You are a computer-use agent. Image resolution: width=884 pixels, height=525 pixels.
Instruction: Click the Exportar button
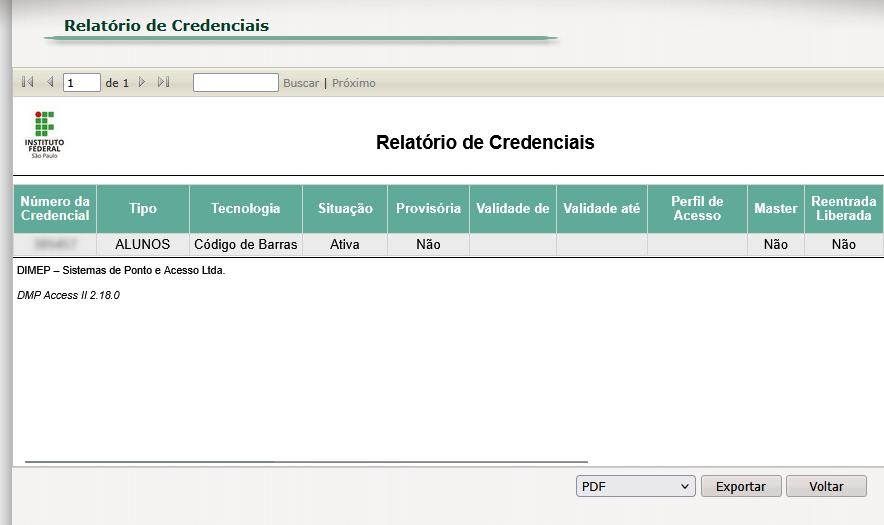coord(741,486)
